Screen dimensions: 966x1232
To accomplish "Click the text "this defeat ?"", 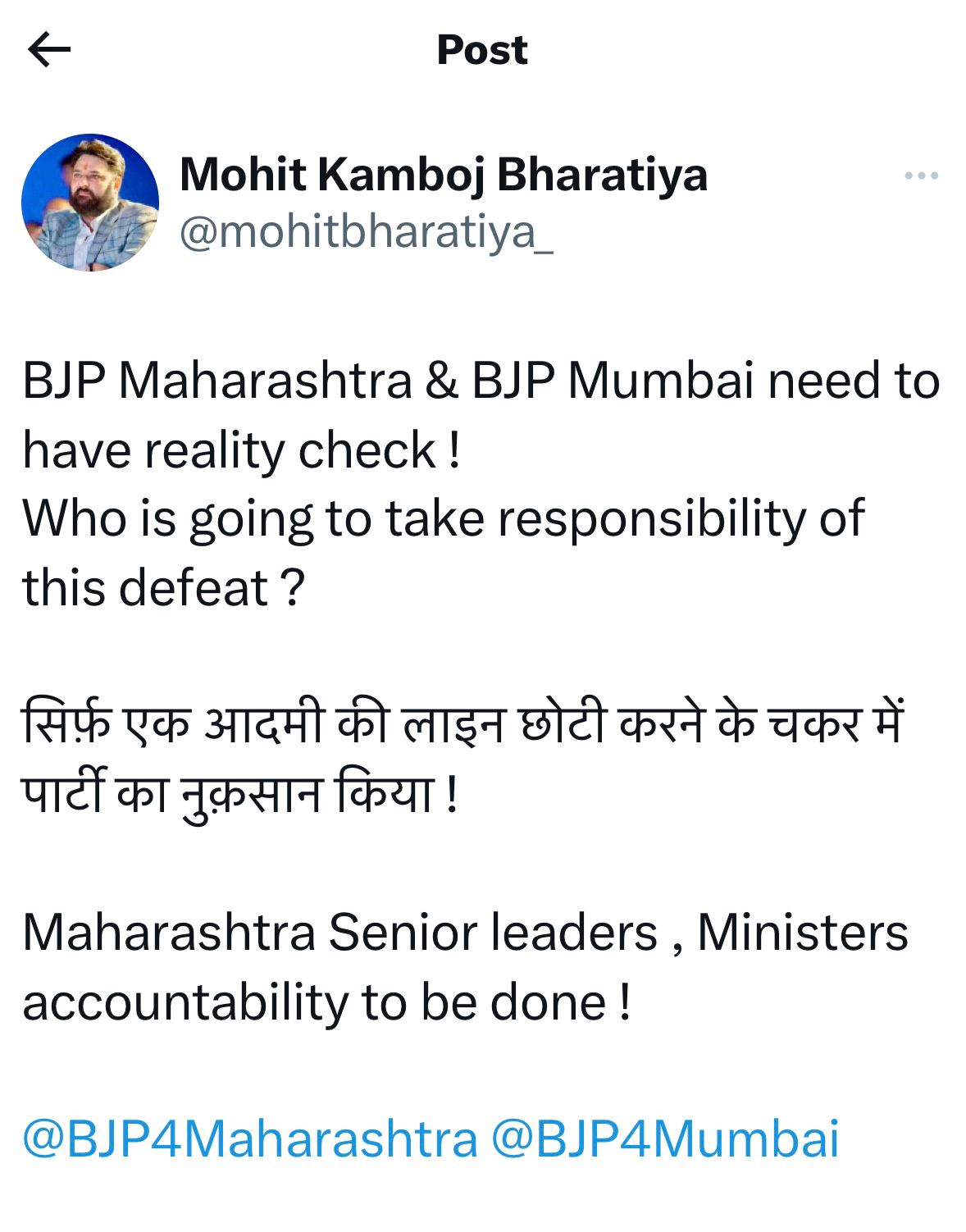I will click(x=163, y=588).
